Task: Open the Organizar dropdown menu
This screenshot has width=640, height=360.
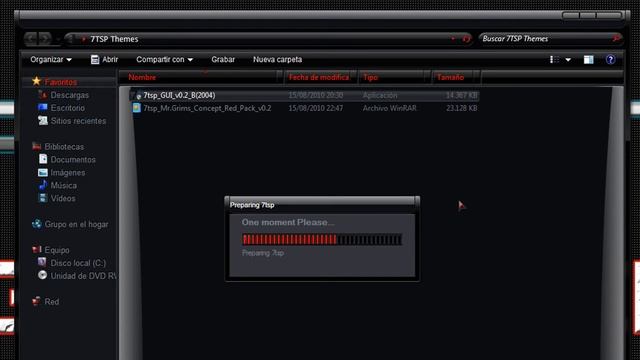Action: 51,60
